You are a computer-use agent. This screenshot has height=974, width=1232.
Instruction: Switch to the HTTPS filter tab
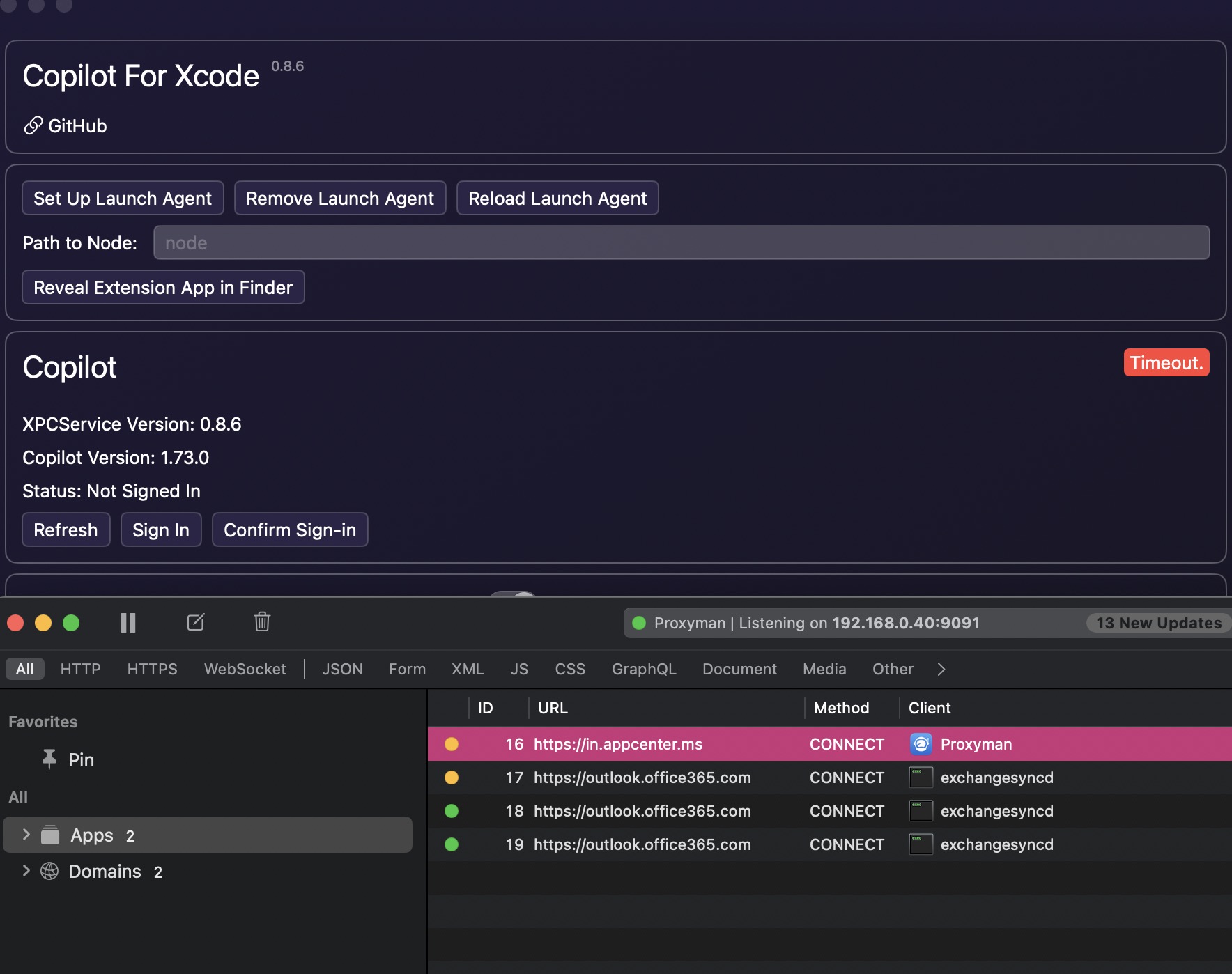click(x=152, y=669)
